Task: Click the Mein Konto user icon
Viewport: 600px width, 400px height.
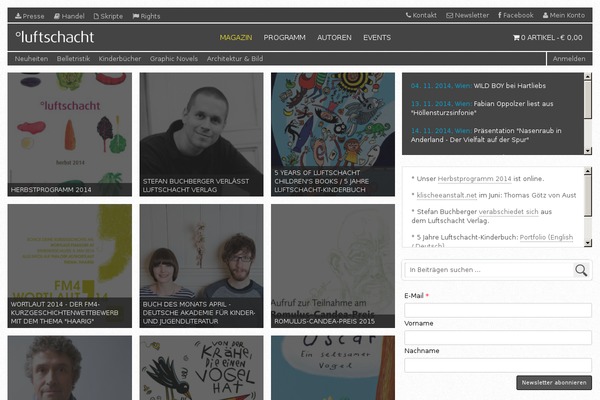Action: pos(545,15)
